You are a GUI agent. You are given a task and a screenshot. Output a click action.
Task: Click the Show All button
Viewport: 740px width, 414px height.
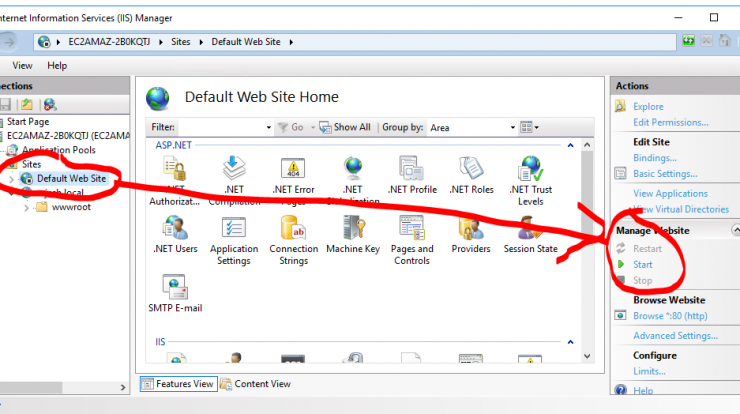tap(345, 127)
